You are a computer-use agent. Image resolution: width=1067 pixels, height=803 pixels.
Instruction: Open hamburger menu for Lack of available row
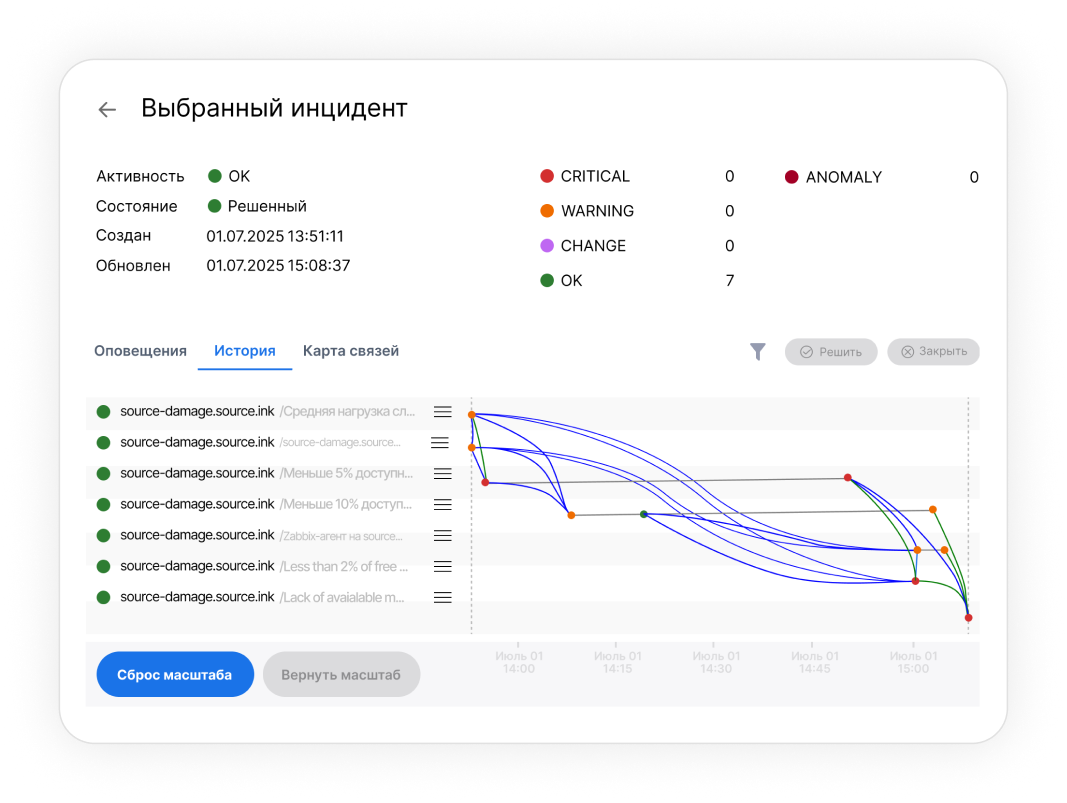tap(442, 597)
